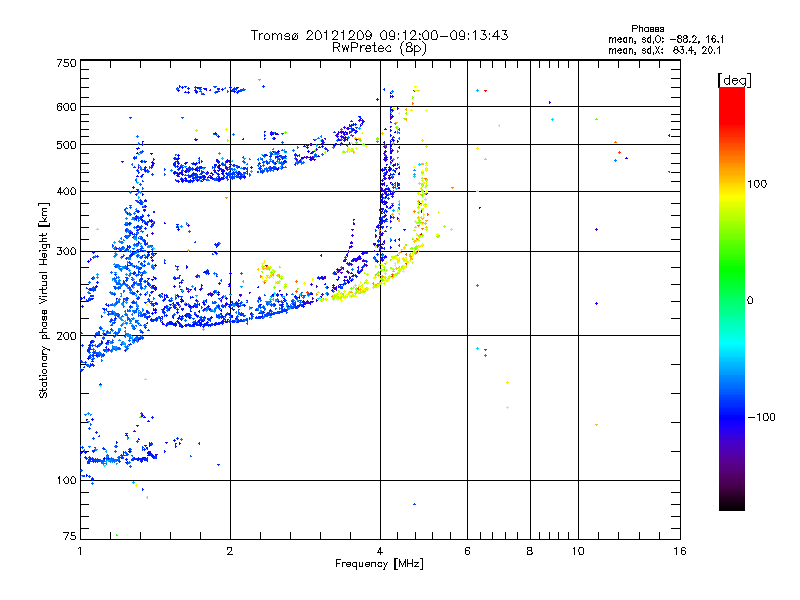Click colorbar tick label '-100'
800x600 pixels.
pos(761,417)
